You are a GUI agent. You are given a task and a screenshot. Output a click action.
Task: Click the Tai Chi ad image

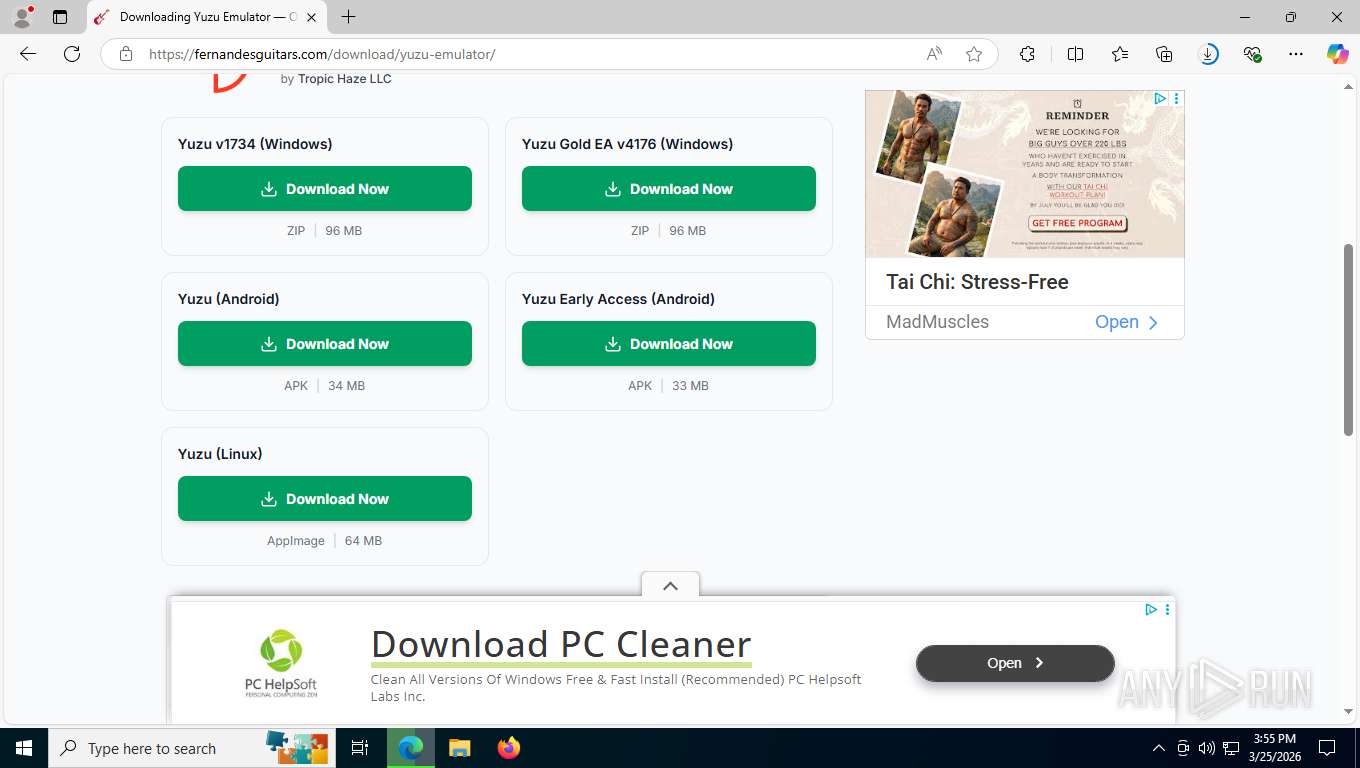click(1024, 174)
